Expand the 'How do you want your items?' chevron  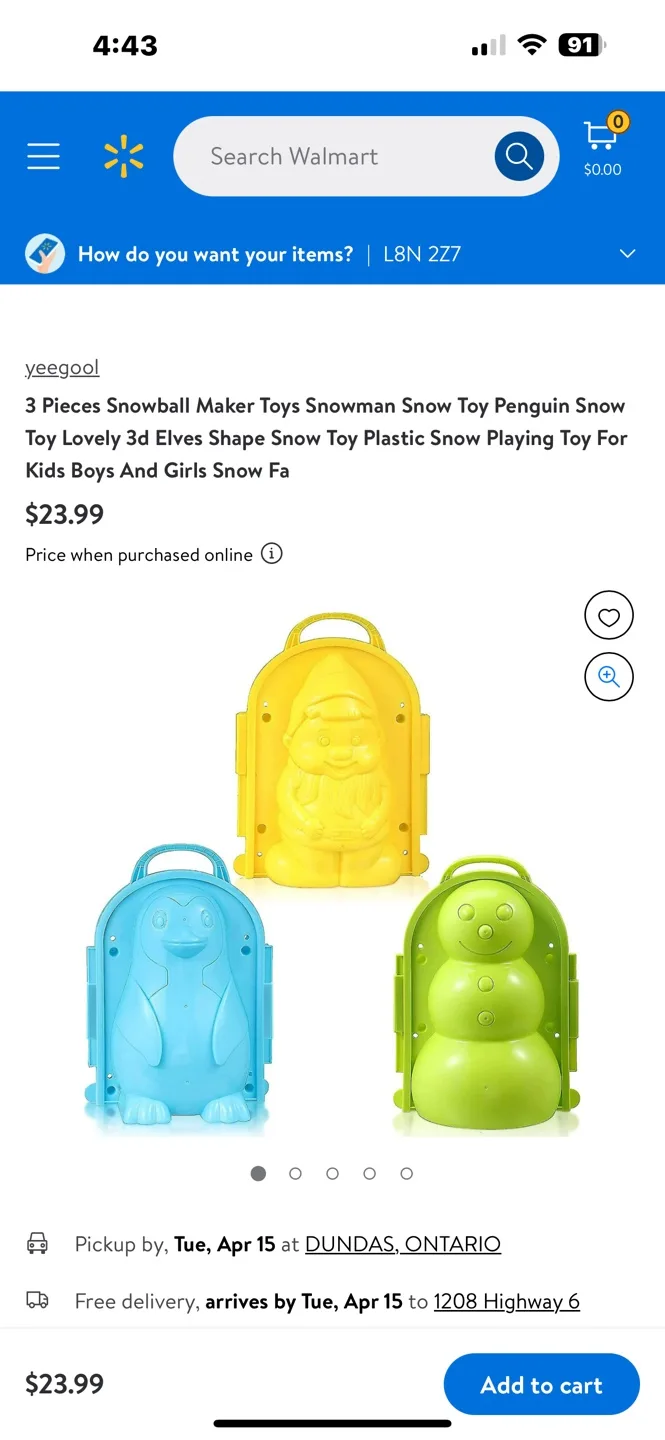tap(627, 254)
